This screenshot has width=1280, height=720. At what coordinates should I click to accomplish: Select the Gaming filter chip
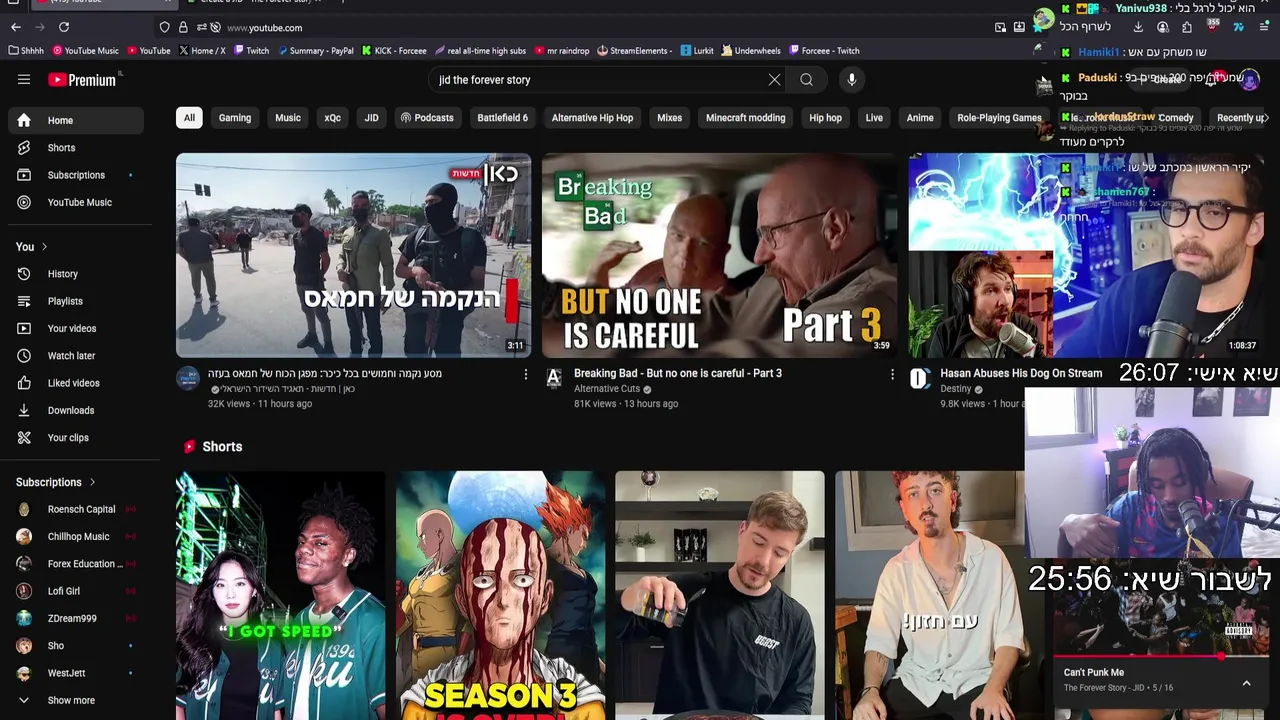tap(235, 118)
